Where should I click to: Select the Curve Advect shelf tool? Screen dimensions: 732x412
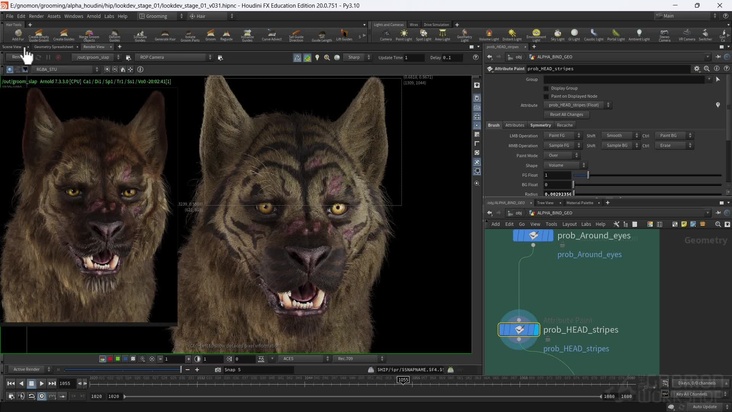pos(271,35)
